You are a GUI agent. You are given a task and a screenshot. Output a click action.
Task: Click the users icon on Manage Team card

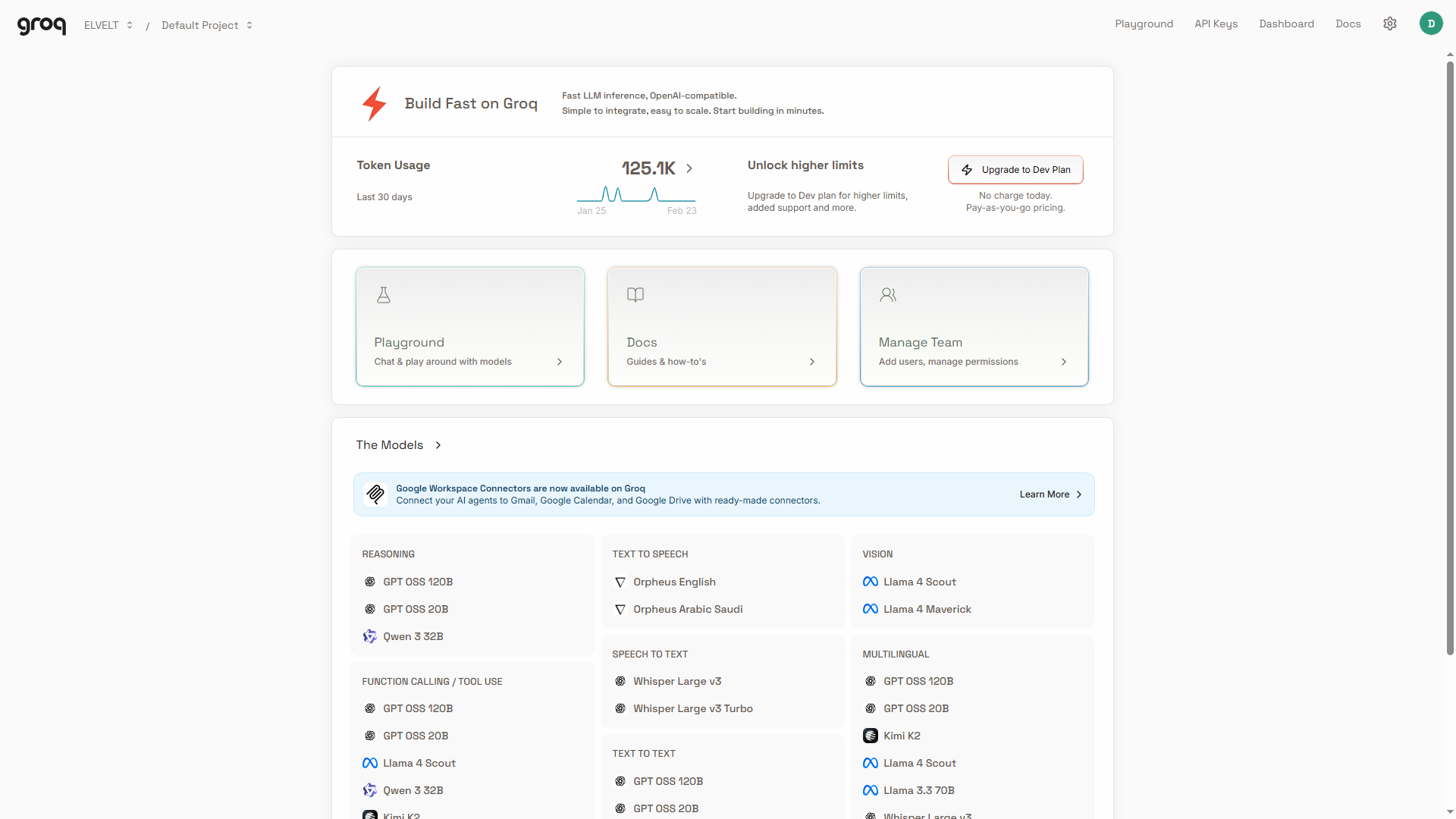pos(888,295)
